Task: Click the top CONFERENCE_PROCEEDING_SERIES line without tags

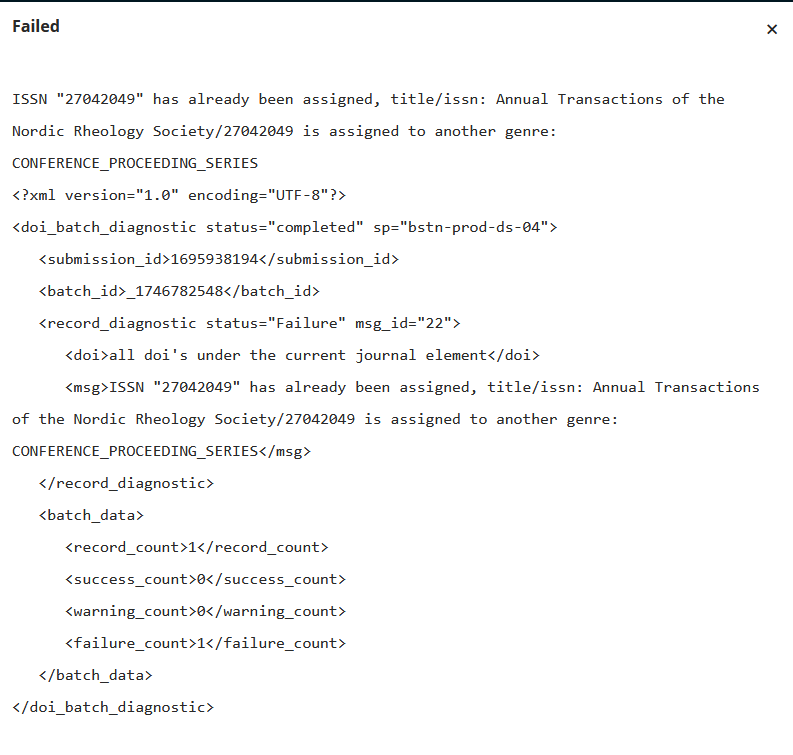Action: 135,163
